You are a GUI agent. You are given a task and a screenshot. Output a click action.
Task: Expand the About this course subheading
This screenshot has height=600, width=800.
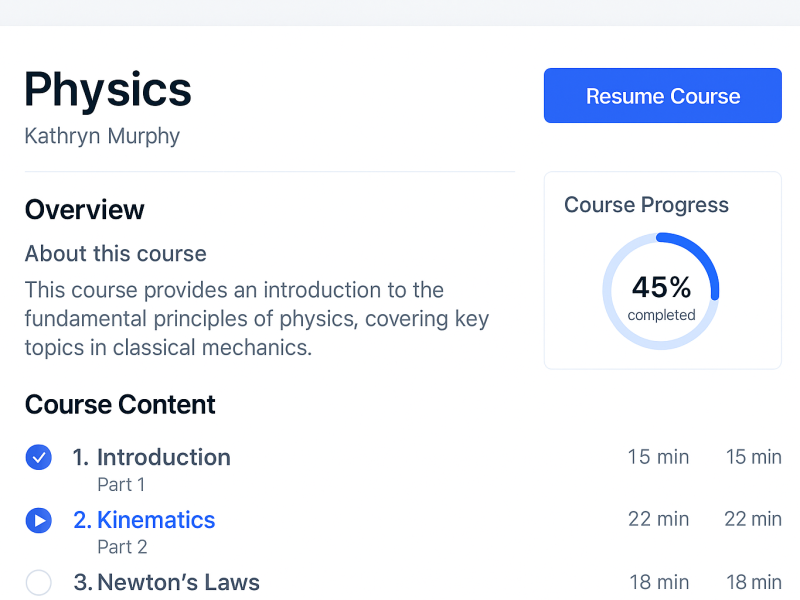click(115, 254)
